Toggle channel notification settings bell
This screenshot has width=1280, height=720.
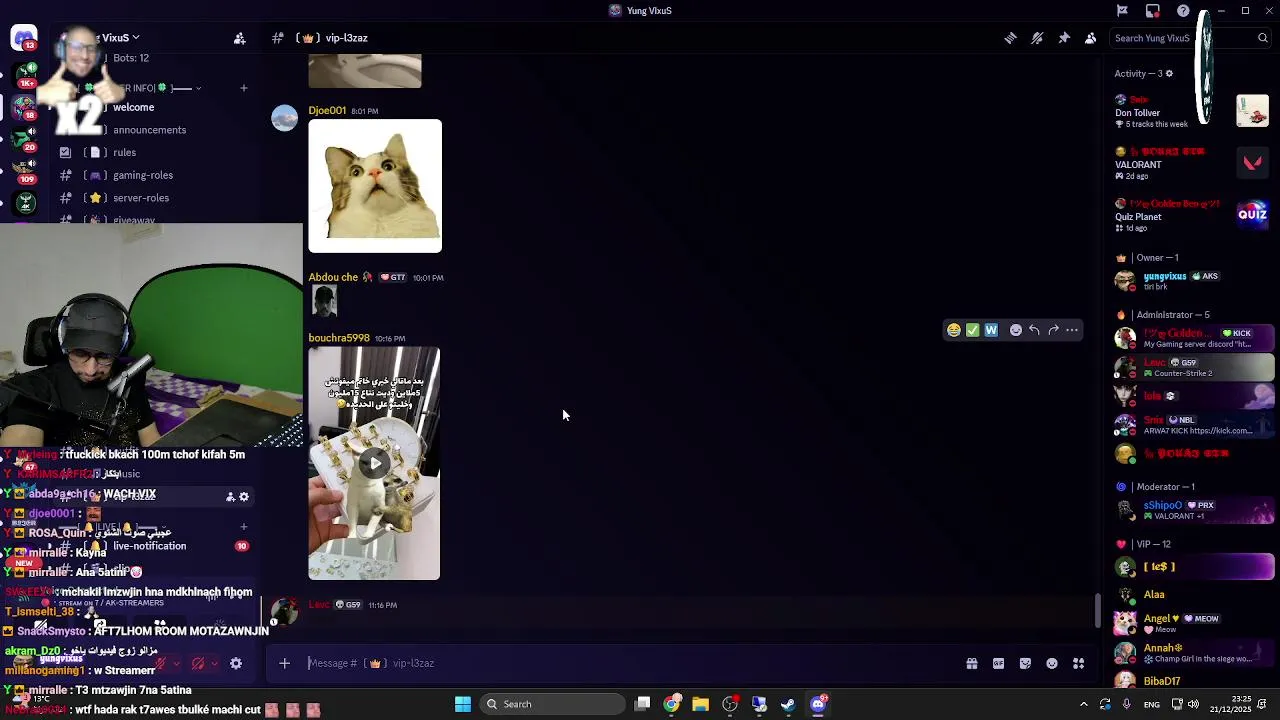(1037, 38)
